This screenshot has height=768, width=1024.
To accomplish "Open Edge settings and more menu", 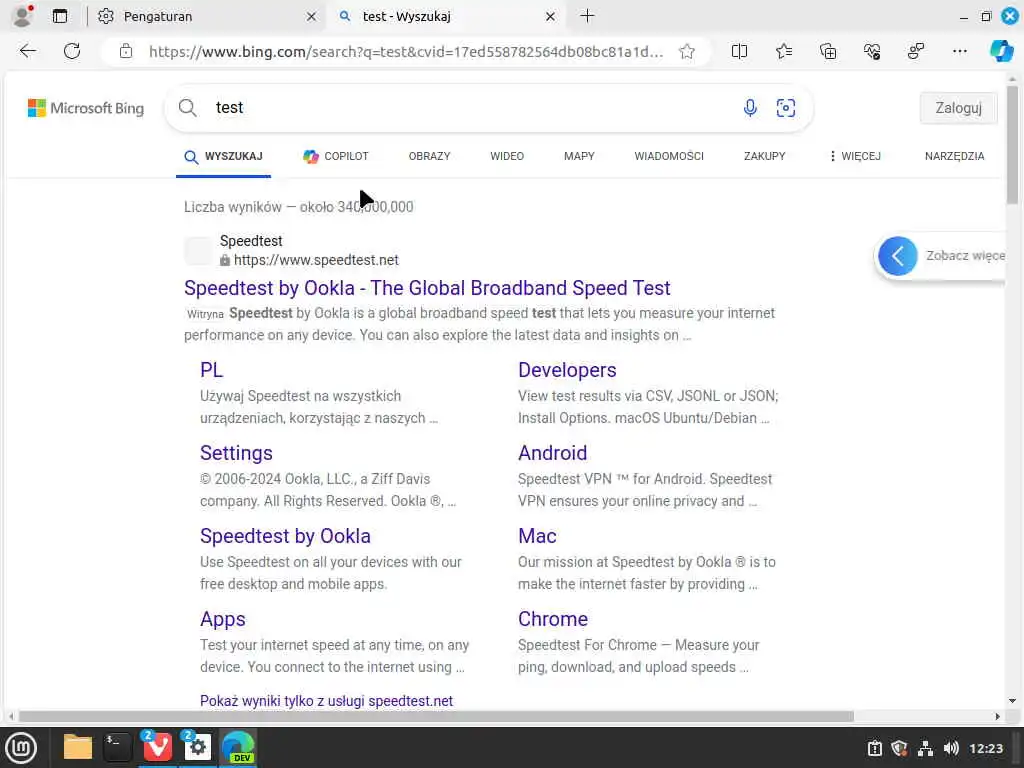I will (x=960, y=51).
